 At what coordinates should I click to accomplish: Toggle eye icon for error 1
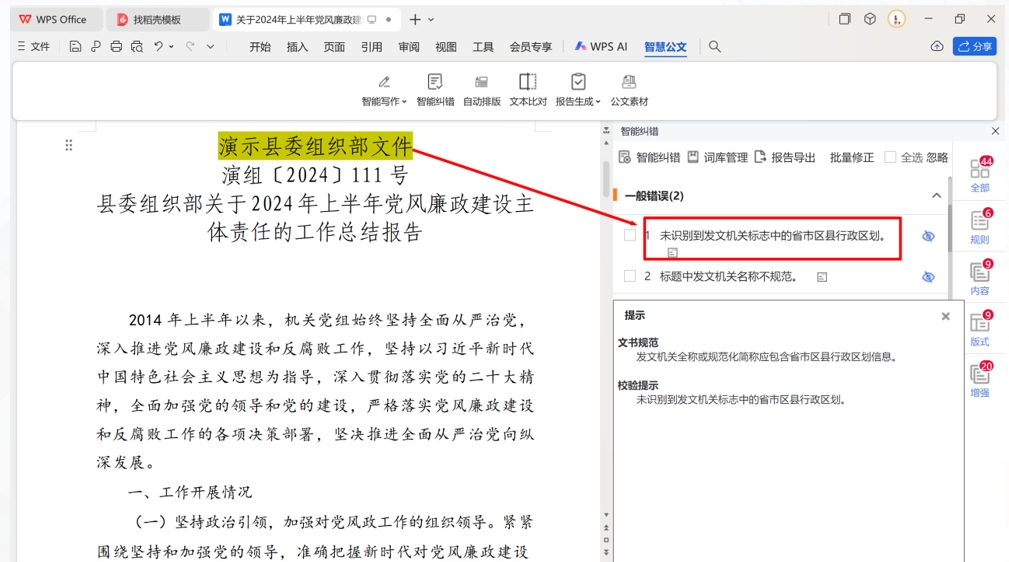[928, 236]
